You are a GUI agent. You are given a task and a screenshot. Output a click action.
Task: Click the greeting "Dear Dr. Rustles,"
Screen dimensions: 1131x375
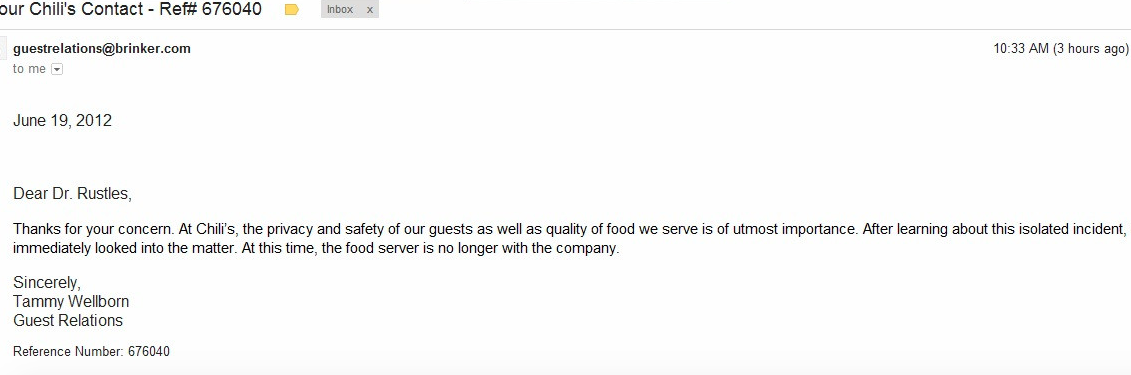coord(73,194)
